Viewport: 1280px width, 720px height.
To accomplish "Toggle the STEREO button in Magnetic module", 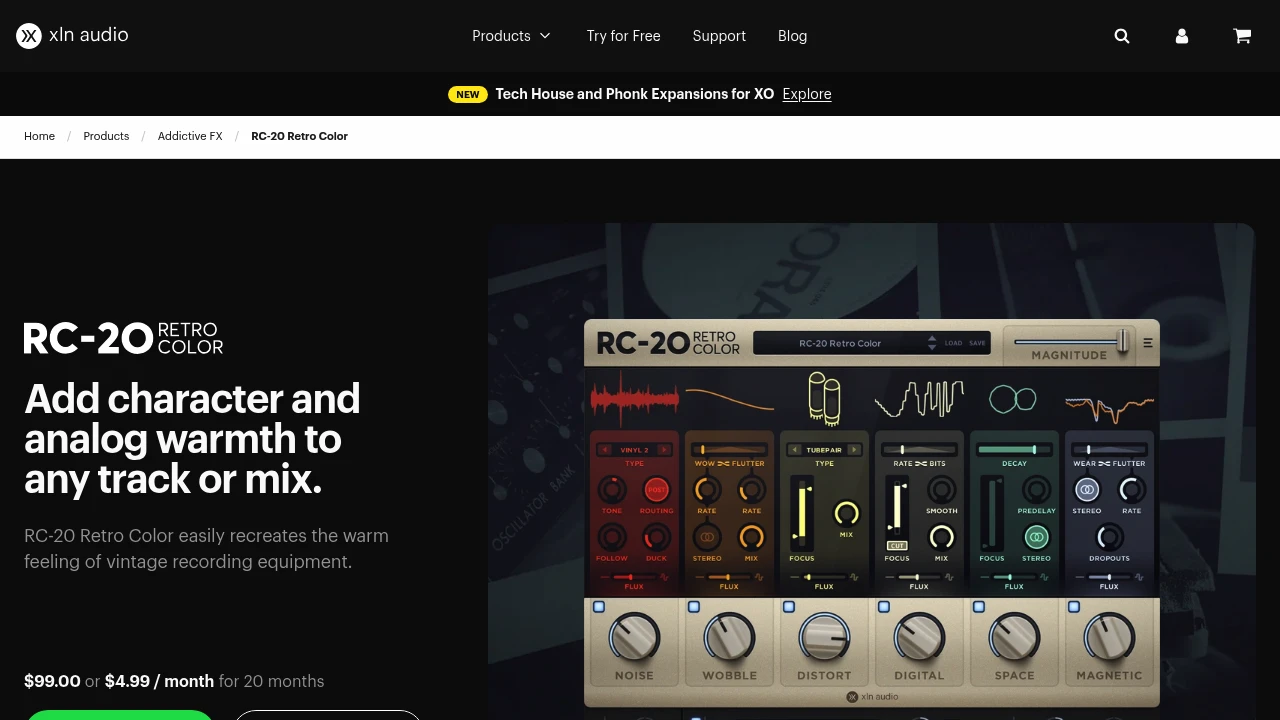I will pos(1087,489).
